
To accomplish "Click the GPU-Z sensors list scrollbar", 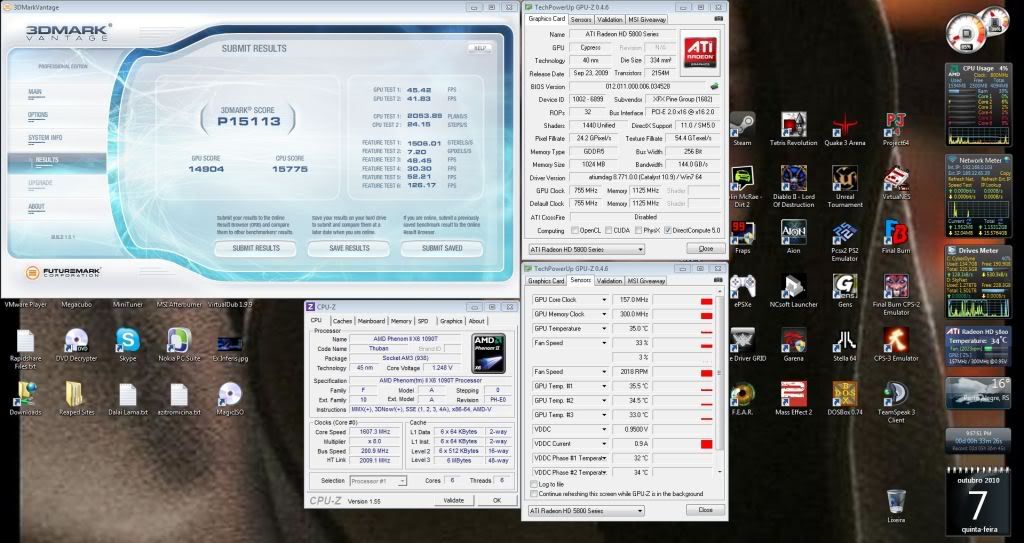I will pos(720,380).
